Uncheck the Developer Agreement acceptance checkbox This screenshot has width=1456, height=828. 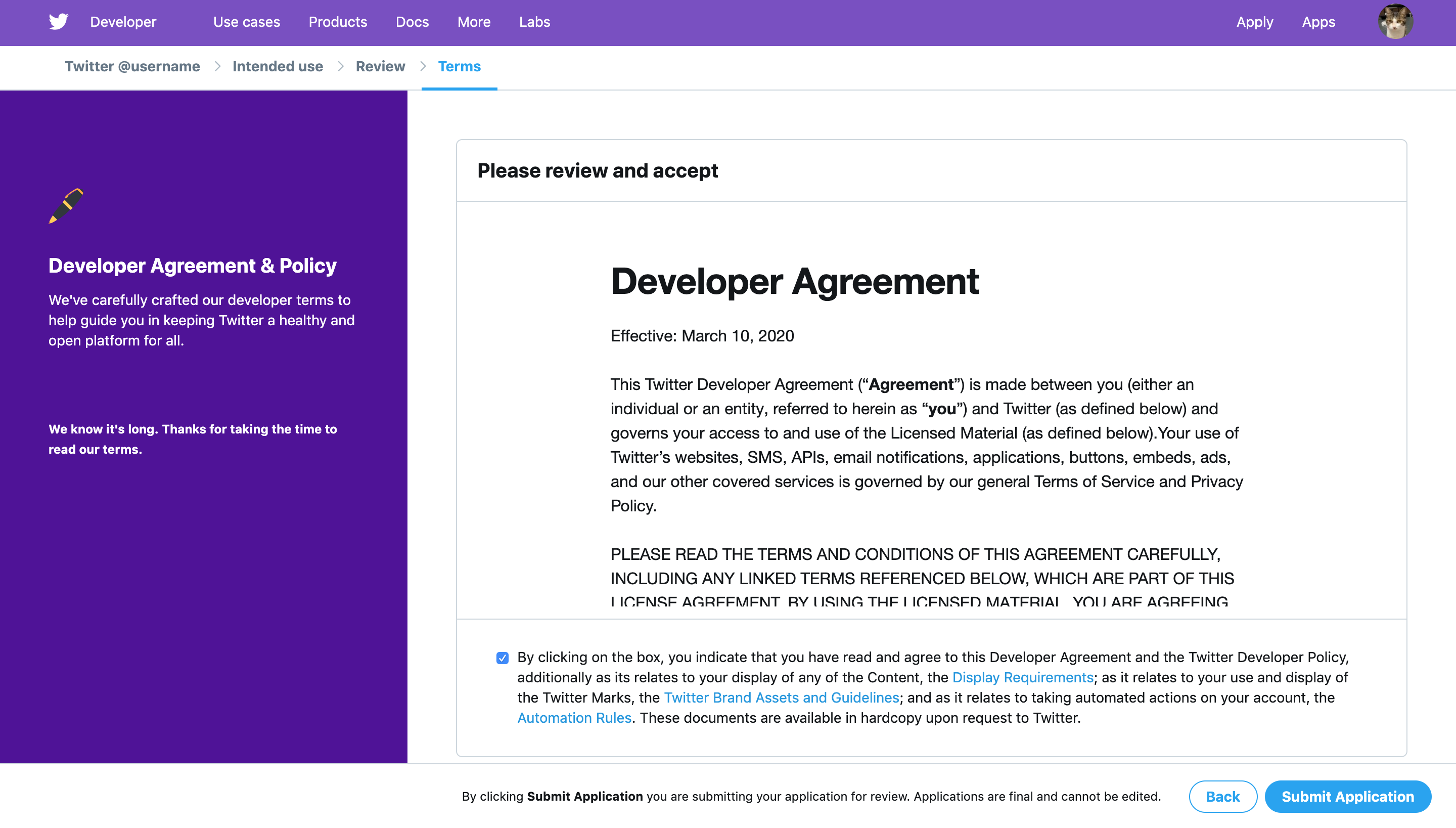(x=503, y=658)
